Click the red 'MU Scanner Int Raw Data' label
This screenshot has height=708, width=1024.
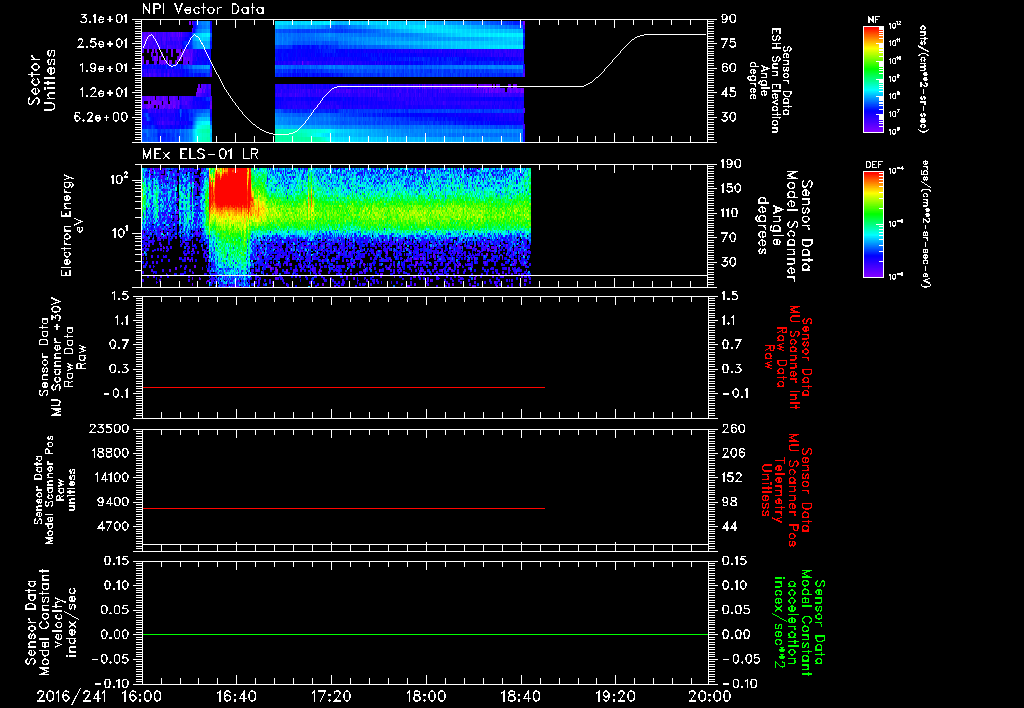pos(788,357)
